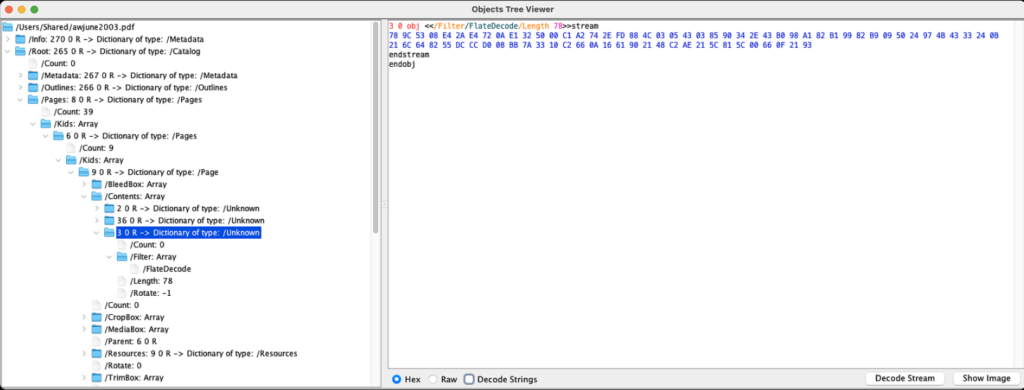The image size is (1024, 390).
Task: Click the folder icon beside /Contents: Array
Action: [x=97, y=196]
